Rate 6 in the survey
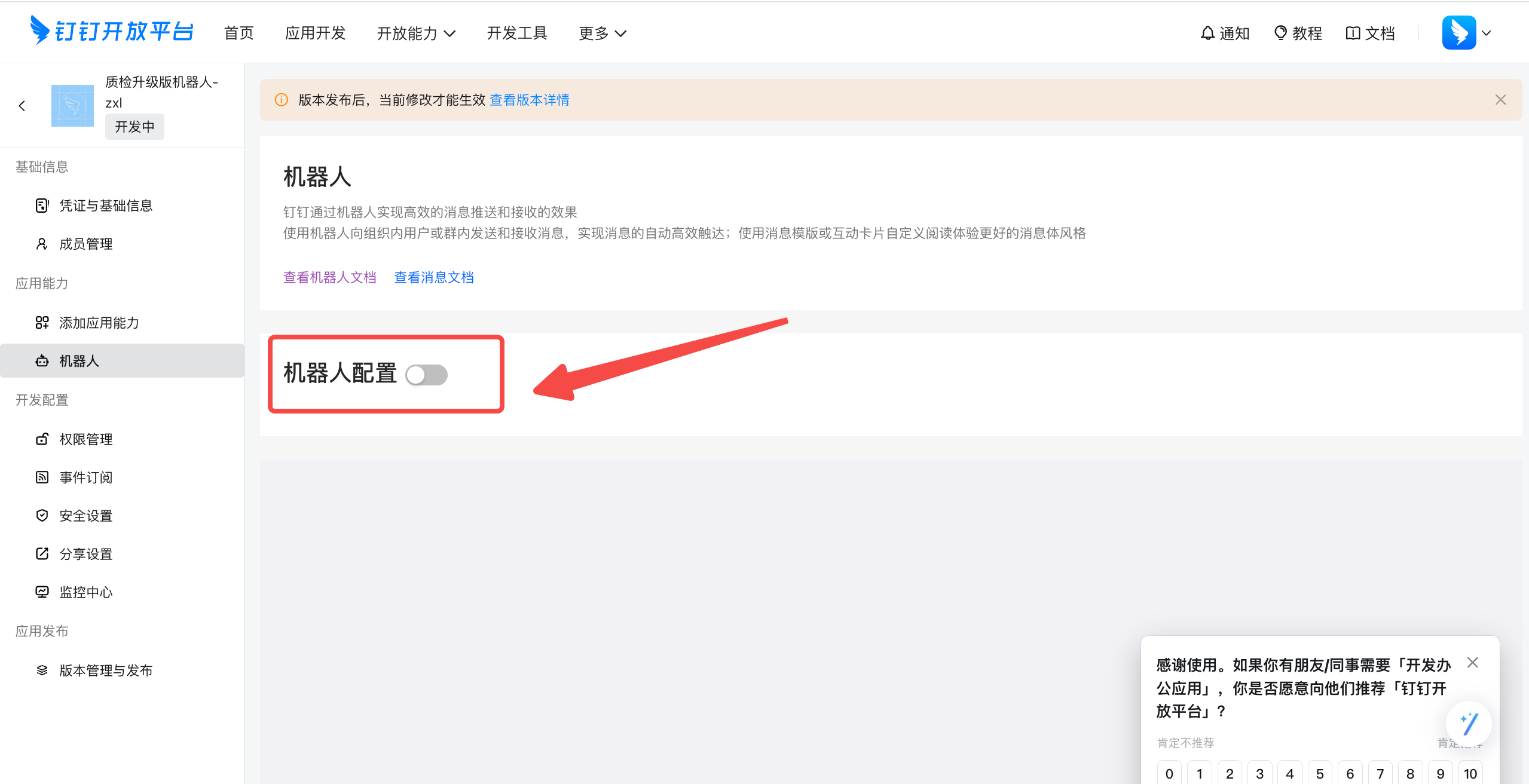This screenshot has width=1529, height=784. click(x=1350, y=773)
